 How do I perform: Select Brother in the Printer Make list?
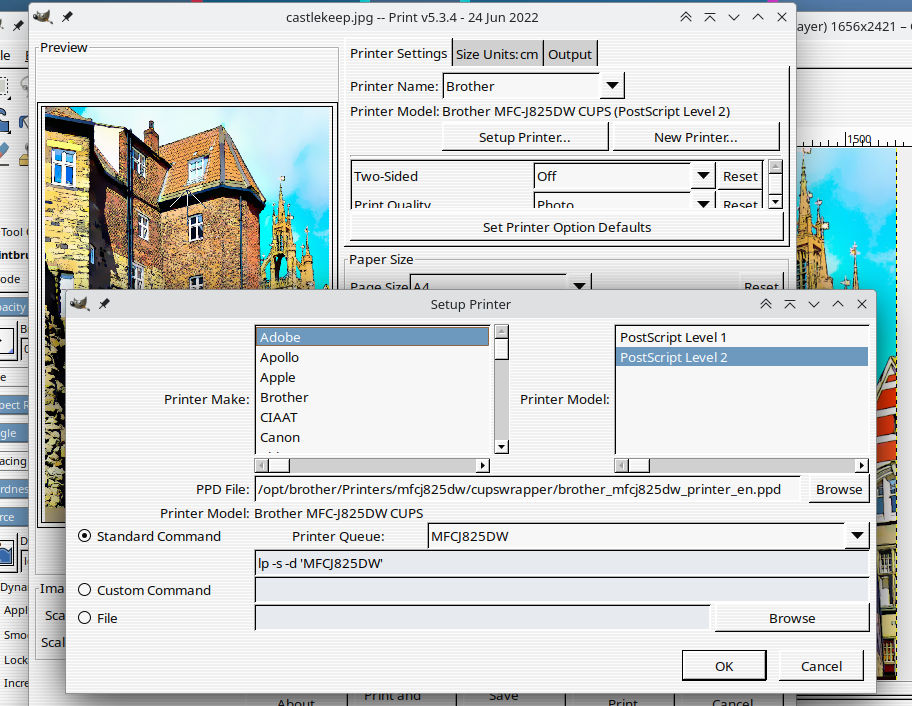point(284,397)
